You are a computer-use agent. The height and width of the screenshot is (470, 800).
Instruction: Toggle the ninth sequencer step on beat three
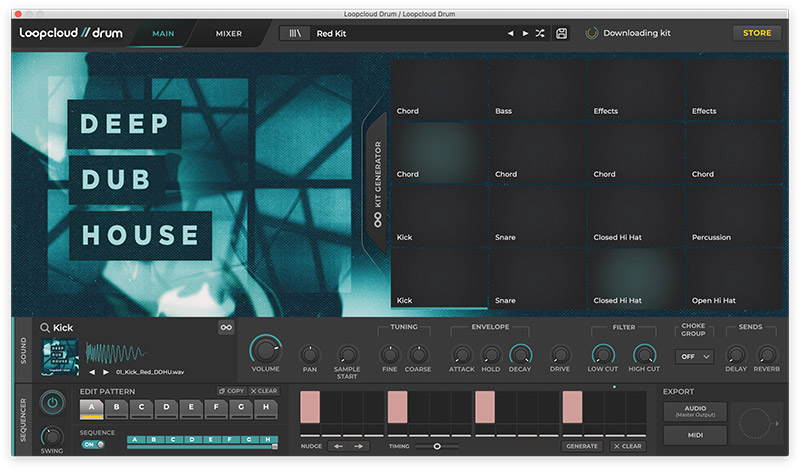coord(485,407)
